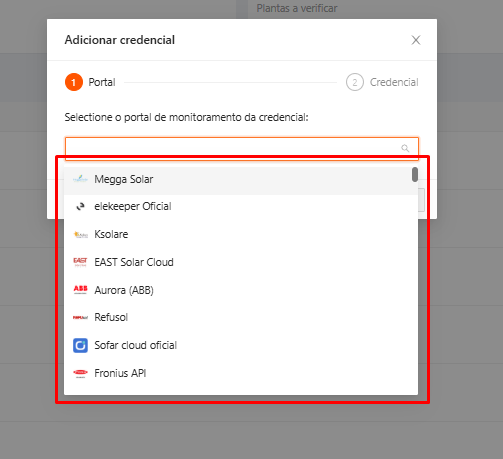503x459 pixels.
Task: Click the Fronius logo icon
Action: click(x=80, y=373)
